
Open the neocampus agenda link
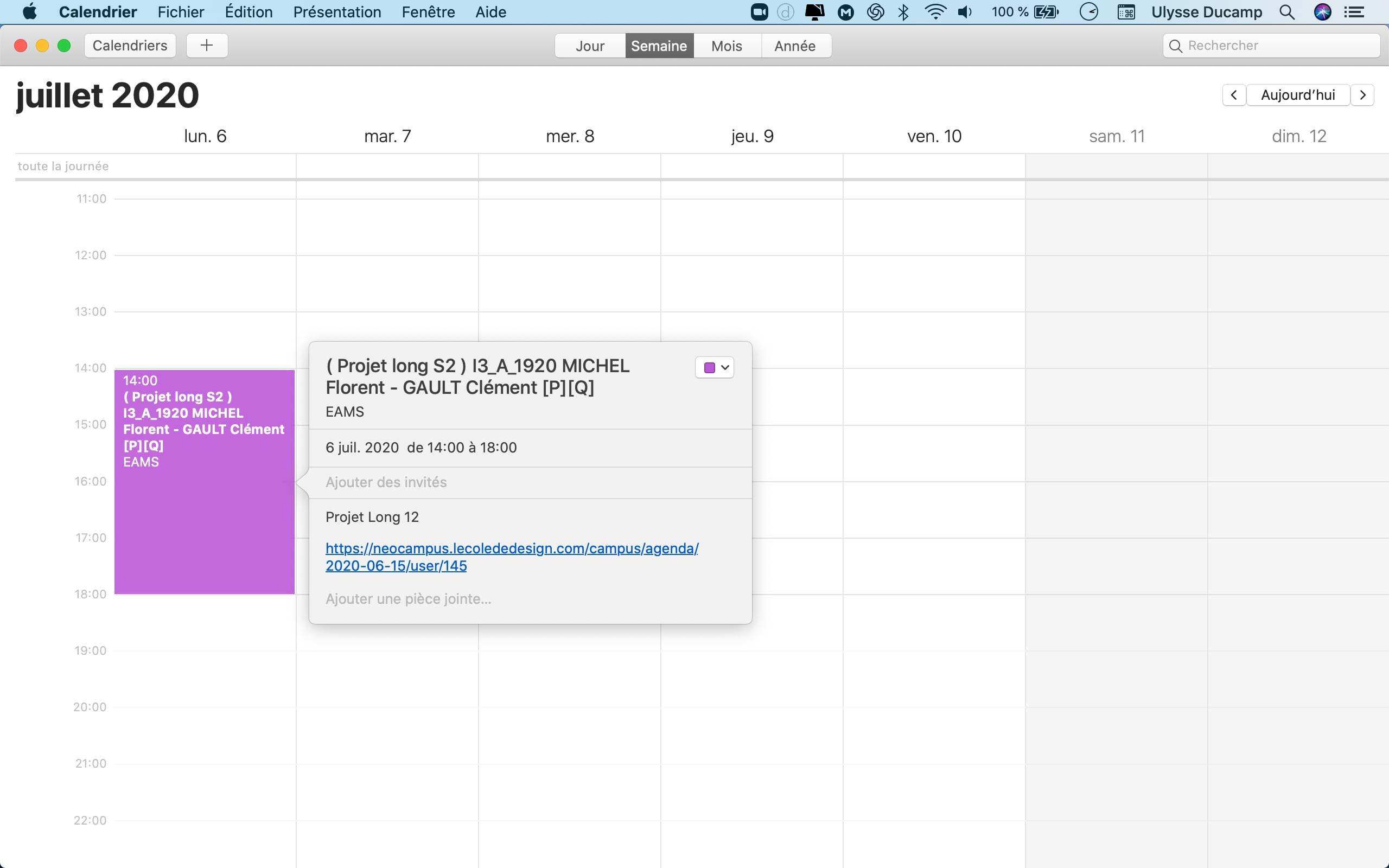coord(512,549)
